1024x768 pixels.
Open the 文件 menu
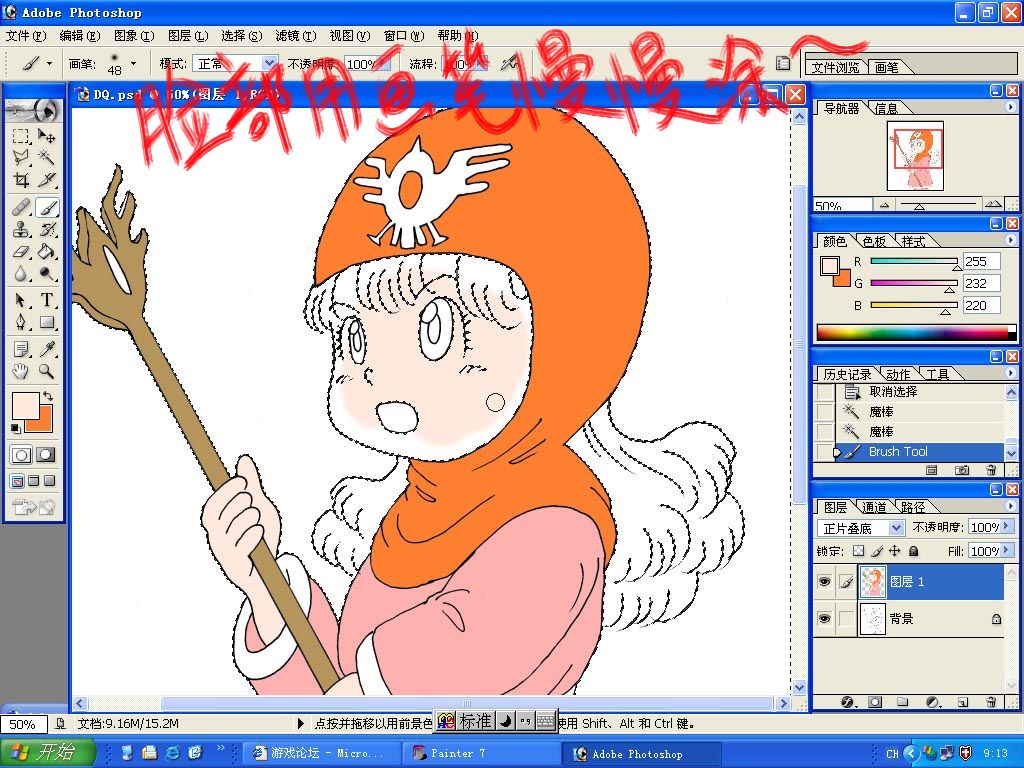(x=26, y=35)
